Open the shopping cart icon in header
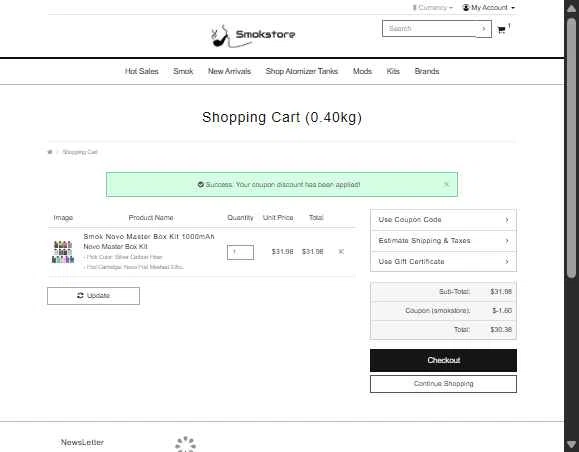Screen dimensions: 579x452 (501, 30)
